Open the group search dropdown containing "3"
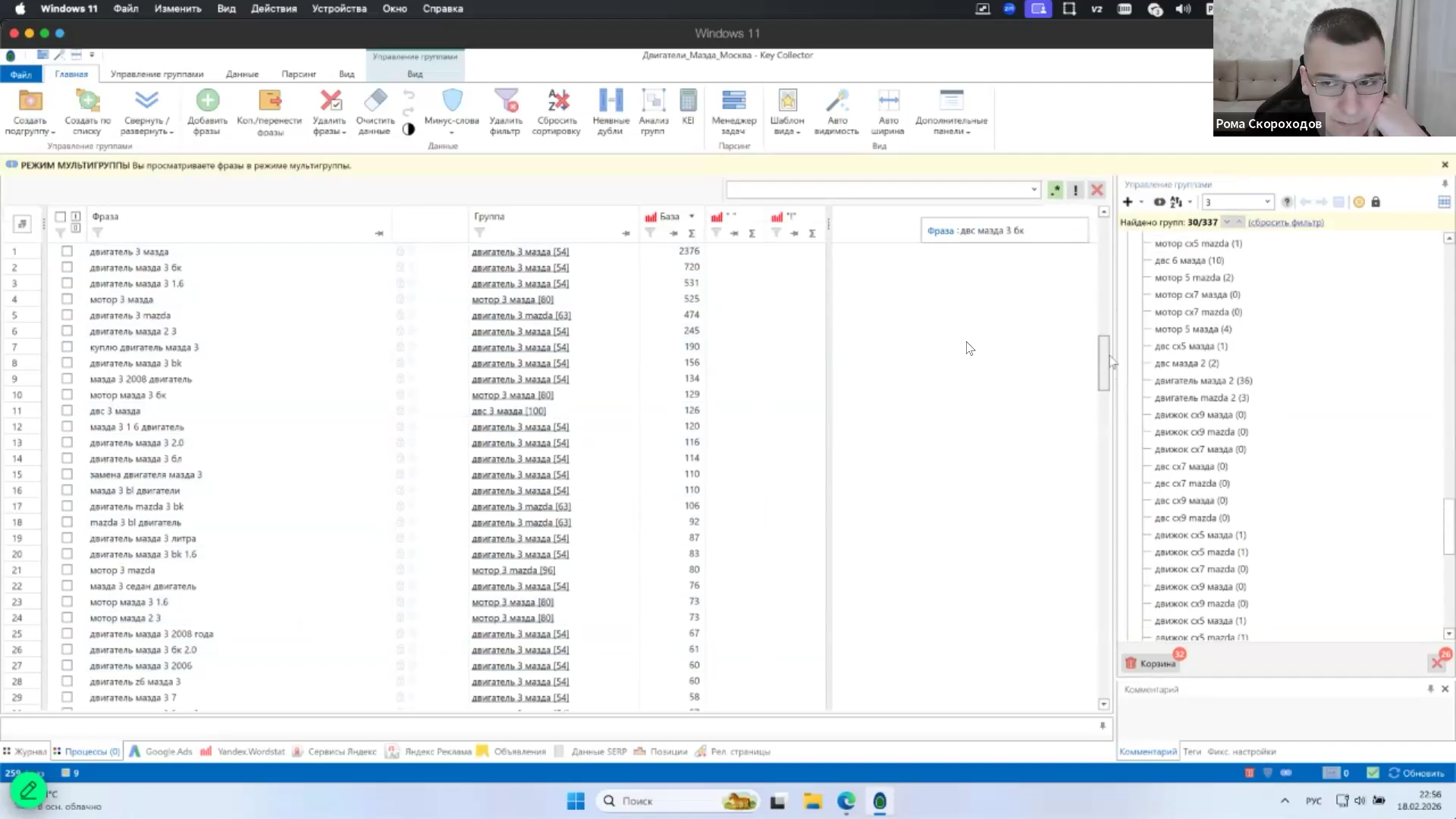1456x819 pixels. pyautogui.click(x=1267, y=202)
